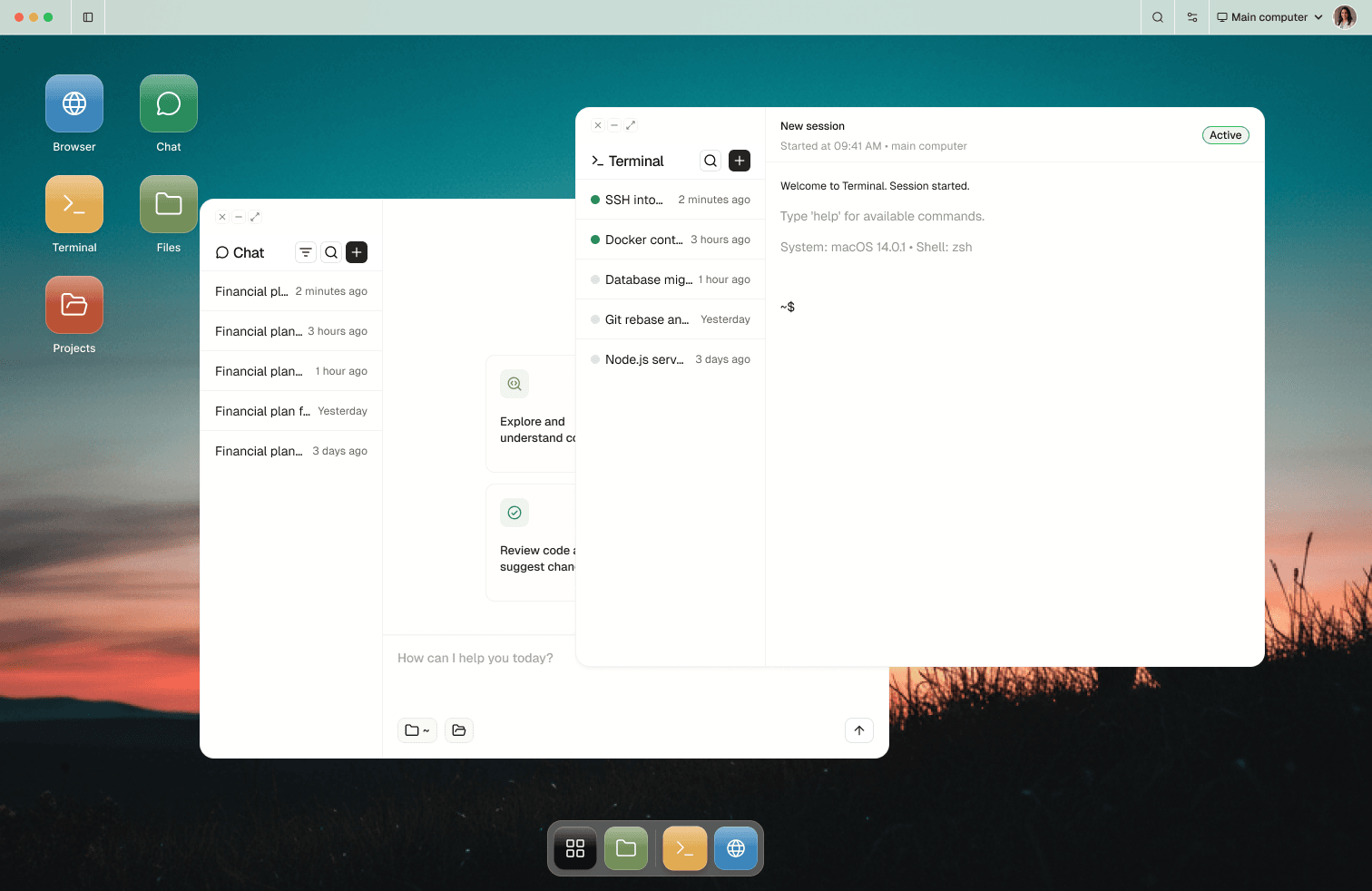The width and height of the screenshot is (1372, 891).
Task: Expand the Terminal window to fullscreen
Action: 631,125
